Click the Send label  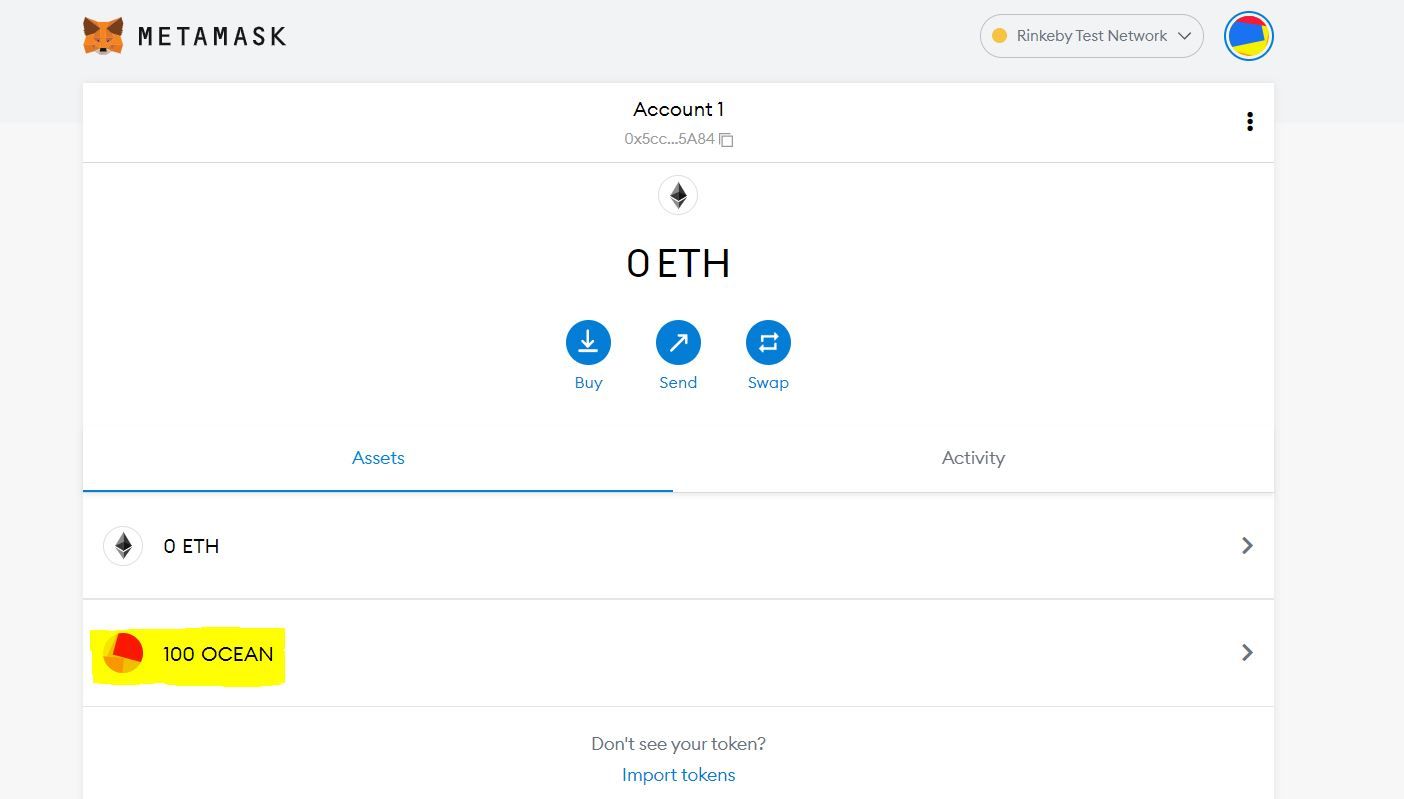(678, 383)
